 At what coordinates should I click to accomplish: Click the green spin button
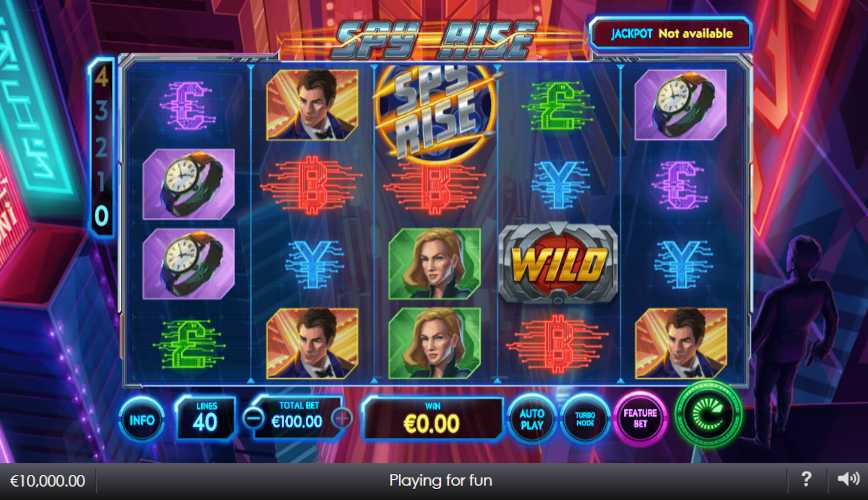[x=709, y=414]
